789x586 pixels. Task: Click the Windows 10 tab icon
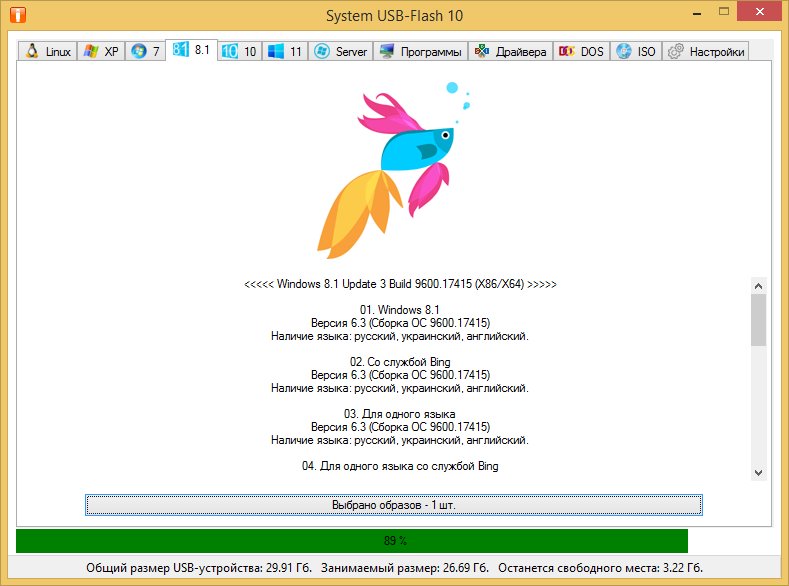(230, 51)
